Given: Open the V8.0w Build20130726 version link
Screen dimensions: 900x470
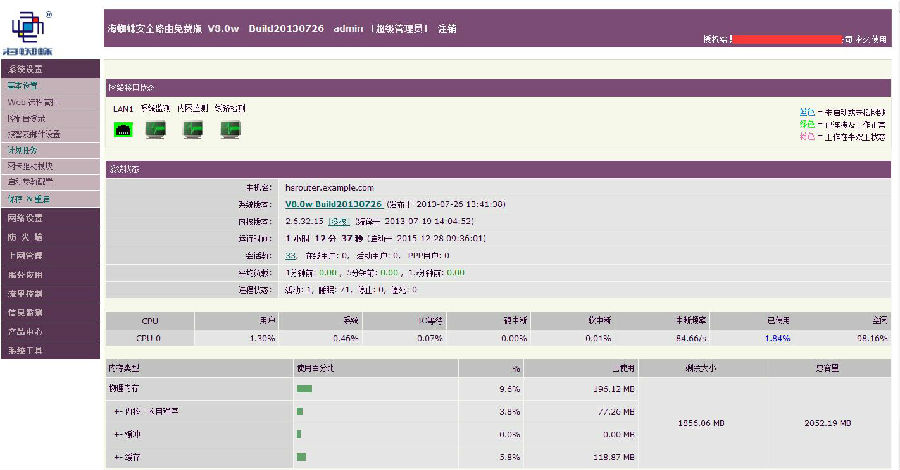Looking at the screenshot, I should click(x=333, y=204).
